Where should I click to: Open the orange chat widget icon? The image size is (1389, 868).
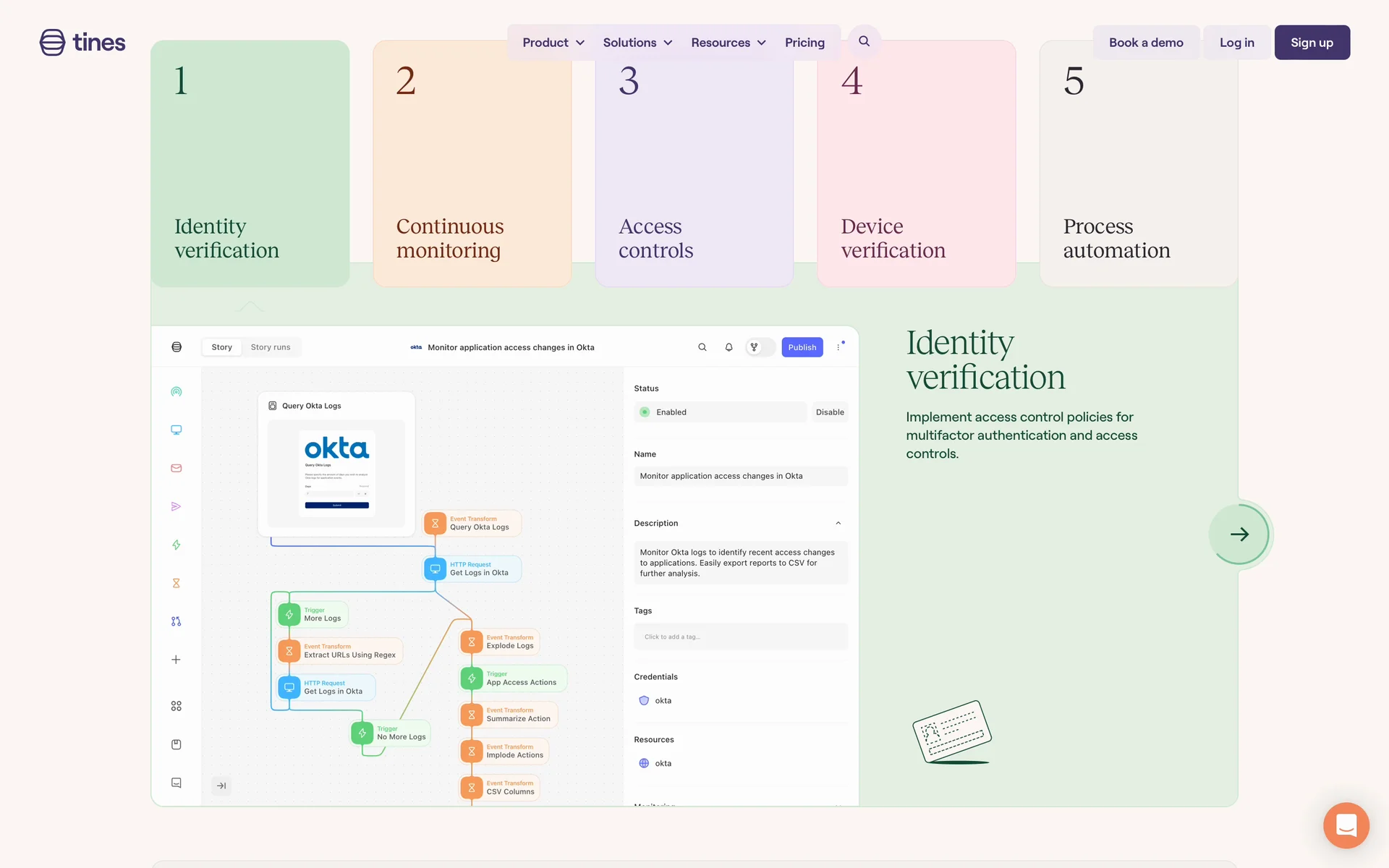(1346, 825)
